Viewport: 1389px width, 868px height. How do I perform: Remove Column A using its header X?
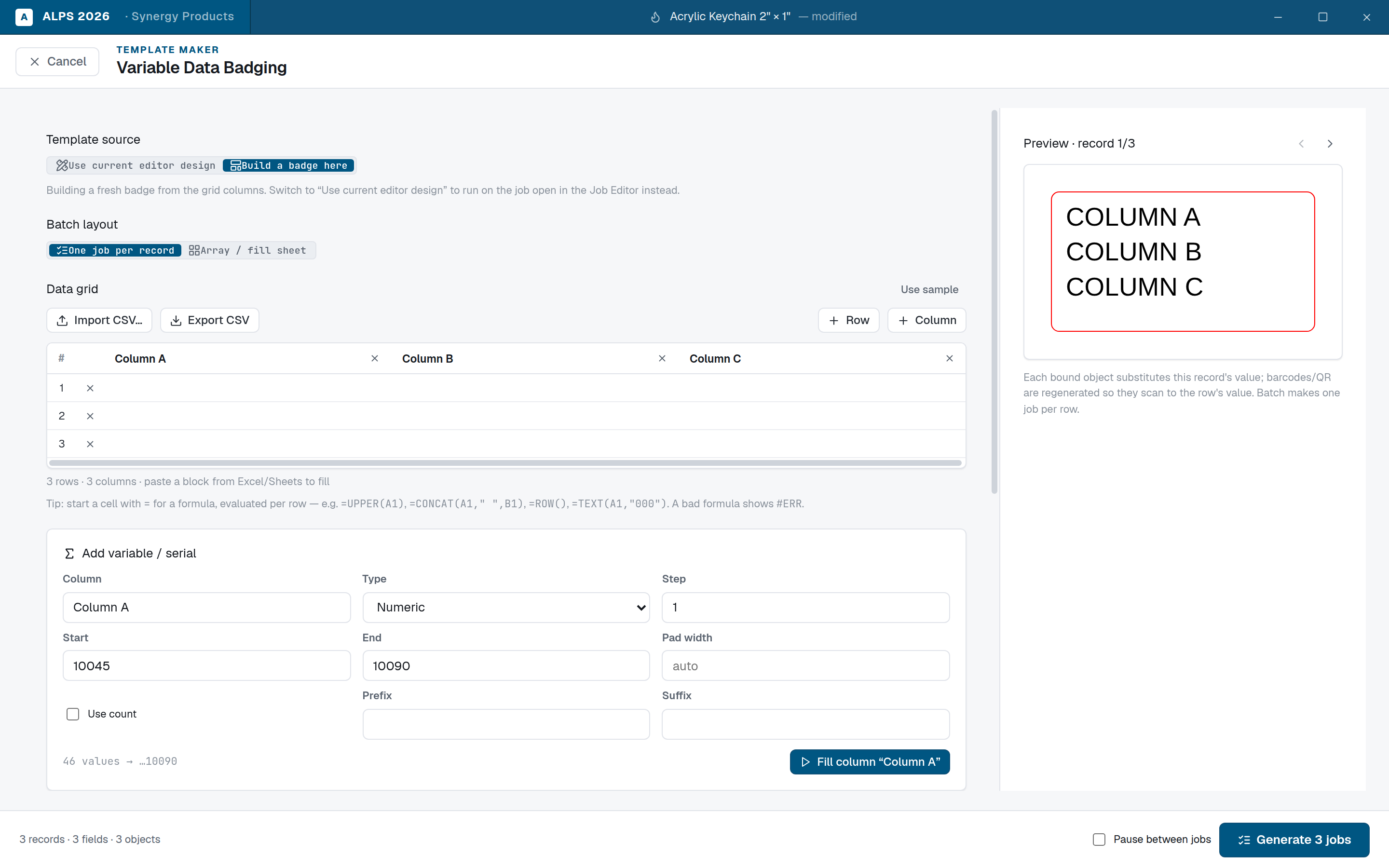(375, 359)
